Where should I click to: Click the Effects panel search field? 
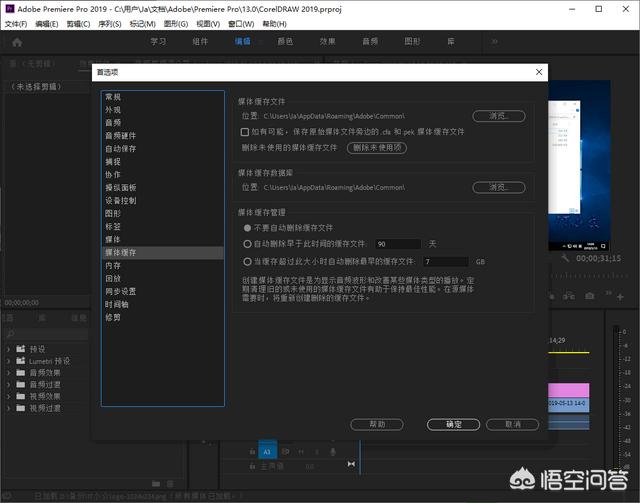47,334
